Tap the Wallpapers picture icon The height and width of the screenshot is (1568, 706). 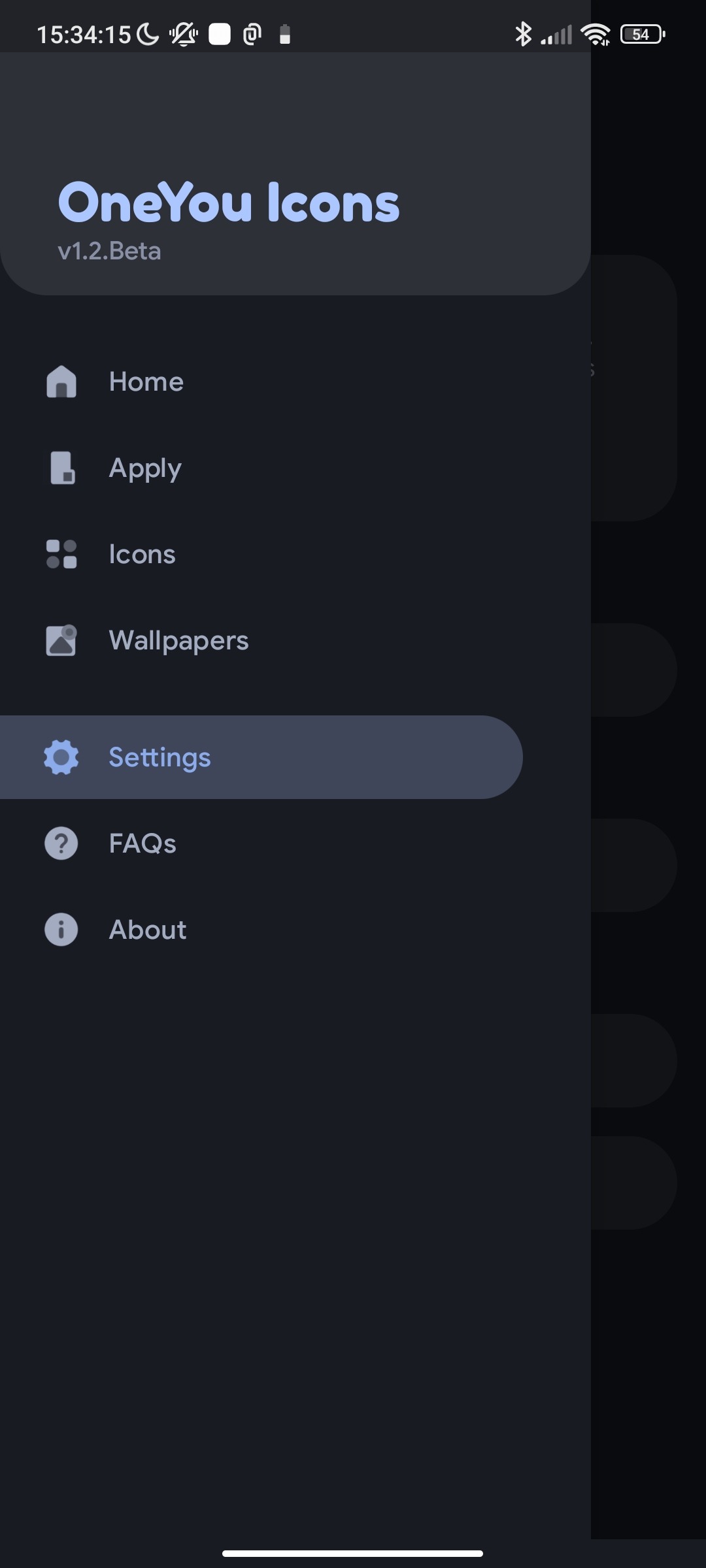point(61,640)
